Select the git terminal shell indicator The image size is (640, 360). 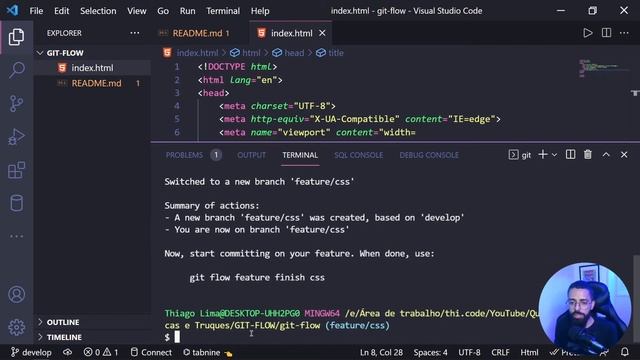pyautogui.click(x=520, y=155)
